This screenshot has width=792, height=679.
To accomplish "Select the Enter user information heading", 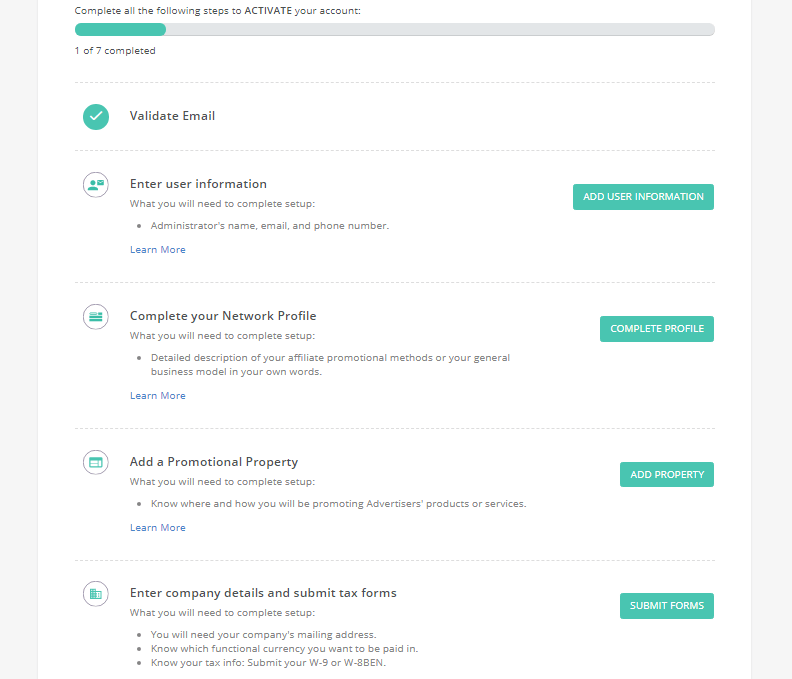I will point(198,184).
